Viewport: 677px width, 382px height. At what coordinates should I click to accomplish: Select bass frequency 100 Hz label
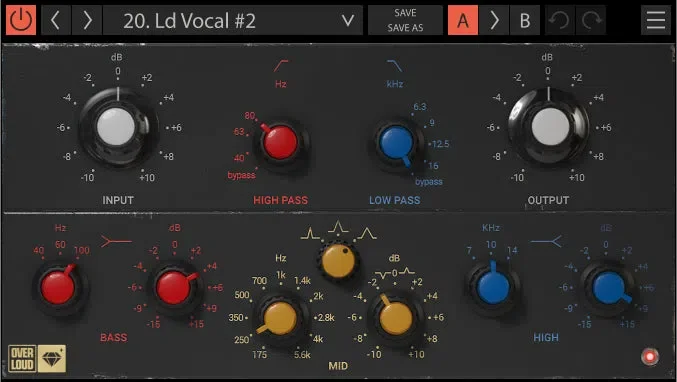pyautogui.click(x=82, y=250)
